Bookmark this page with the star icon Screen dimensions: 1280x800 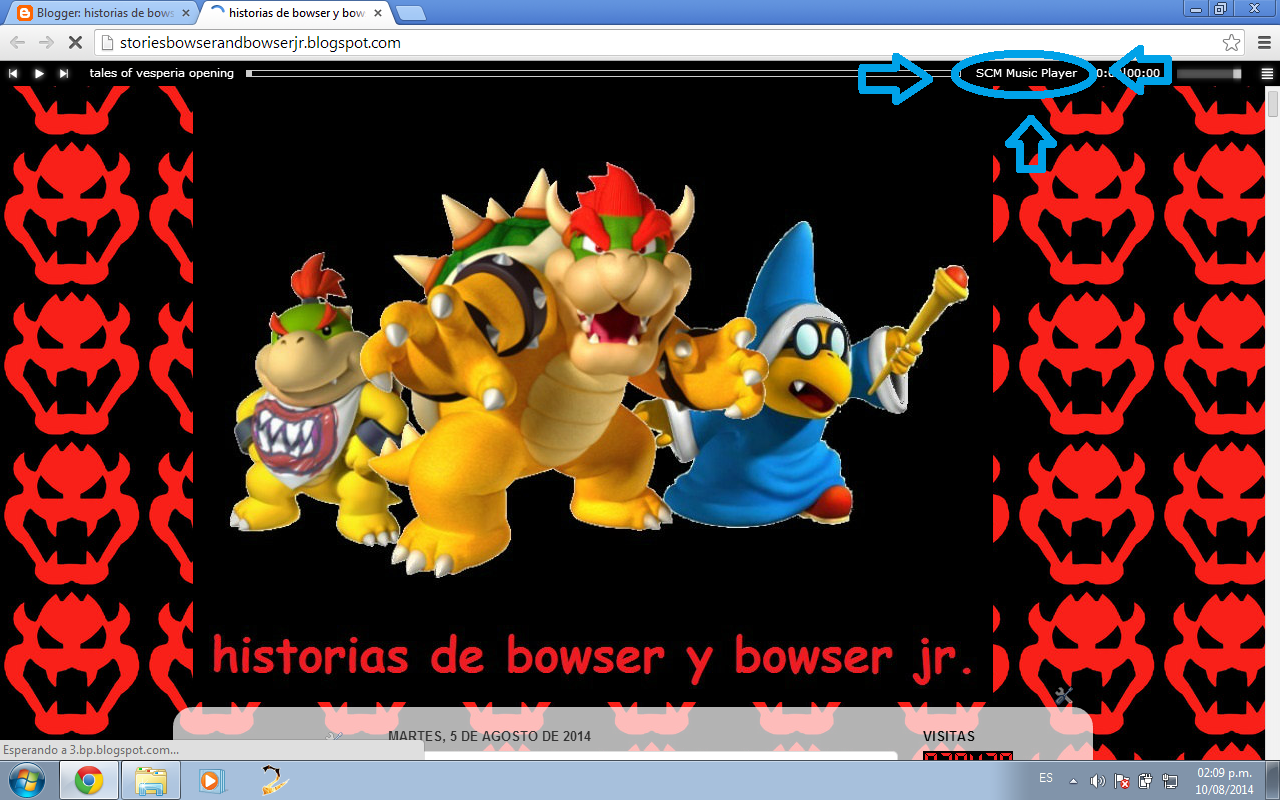click(x=1232, y=42)
